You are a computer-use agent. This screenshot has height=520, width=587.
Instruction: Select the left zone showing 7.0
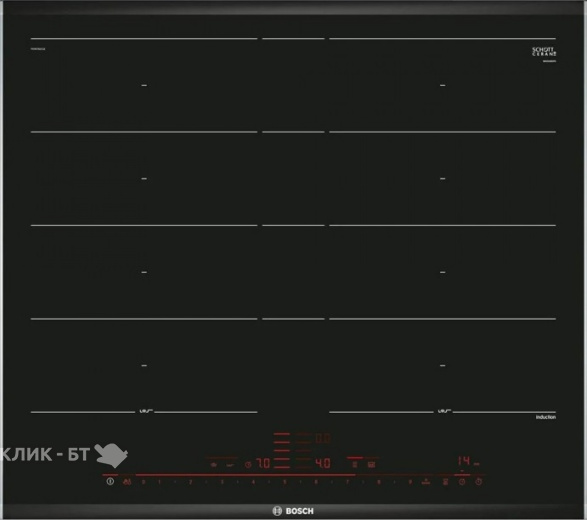[263, 463]
